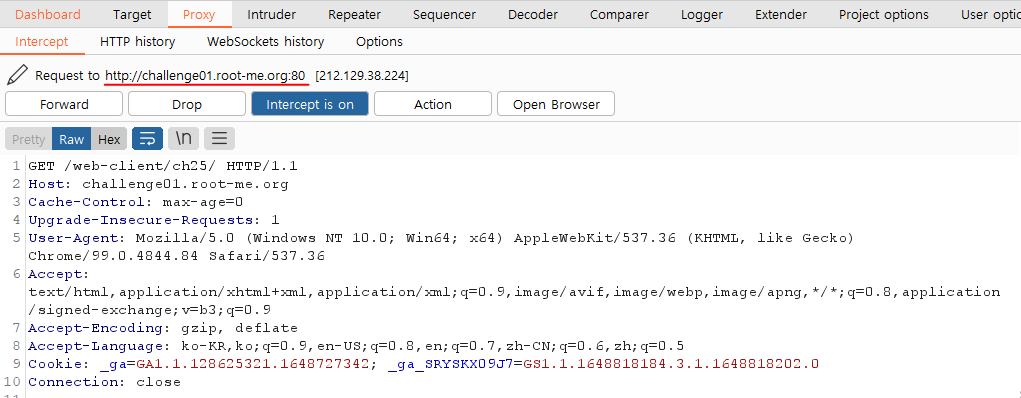Click the _ga cookie value GA1.1.128625321.1648727342
This screenshot has height=398, width=1021.
coord(253,363)
